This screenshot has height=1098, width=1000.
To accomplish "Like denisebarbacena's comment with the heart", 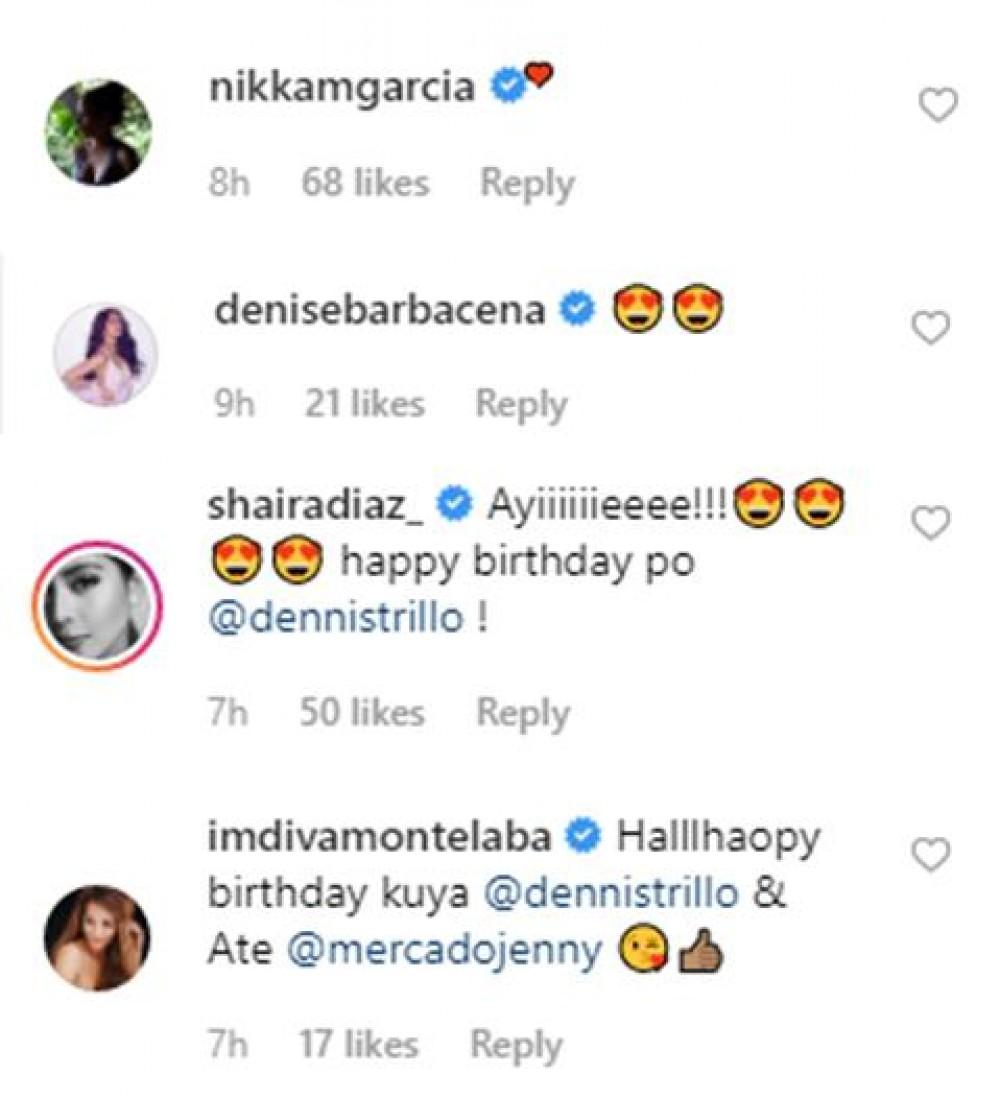I will pos(931,328).
